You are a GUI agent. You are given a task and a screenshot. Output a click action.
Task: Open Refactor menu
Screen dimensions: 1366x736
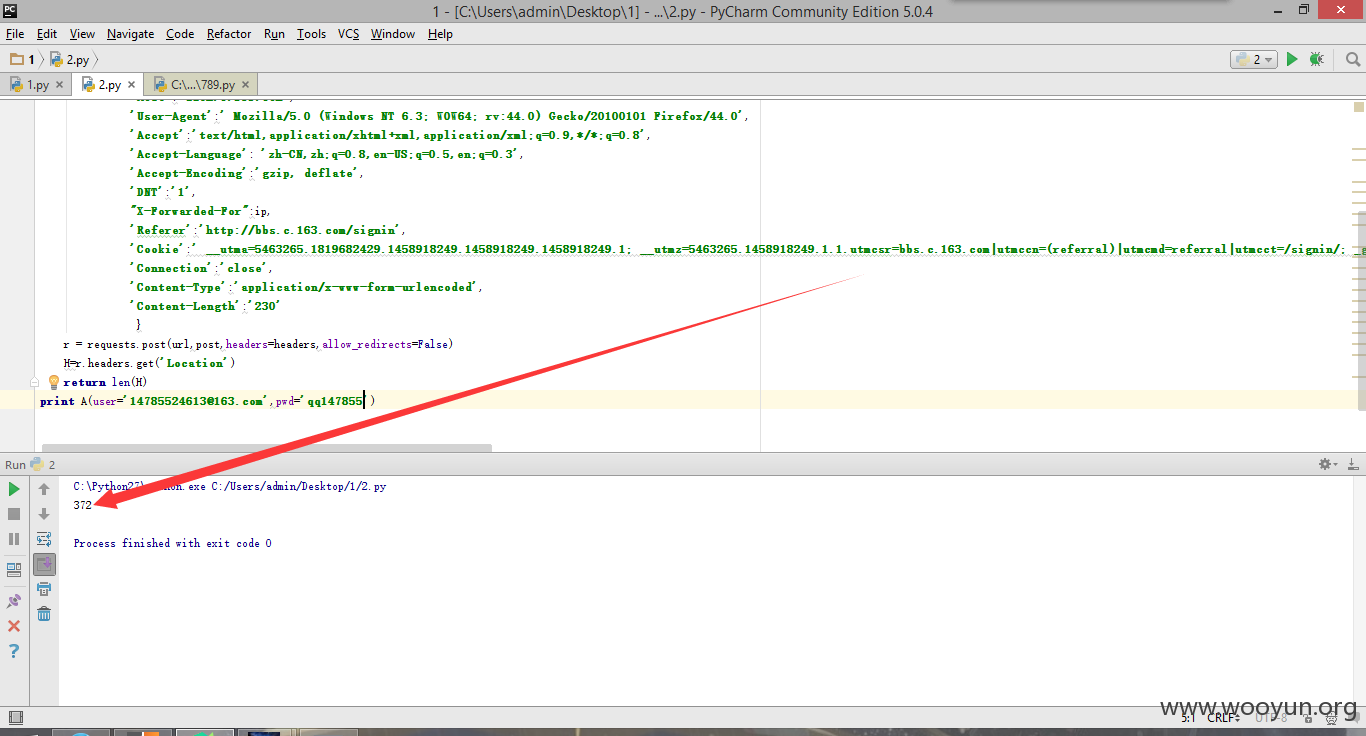[229, 34]
